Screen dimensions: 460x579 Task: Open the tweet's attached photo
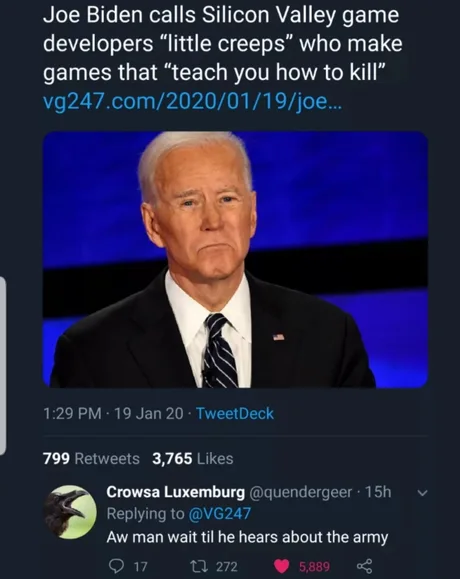[236, 260]
